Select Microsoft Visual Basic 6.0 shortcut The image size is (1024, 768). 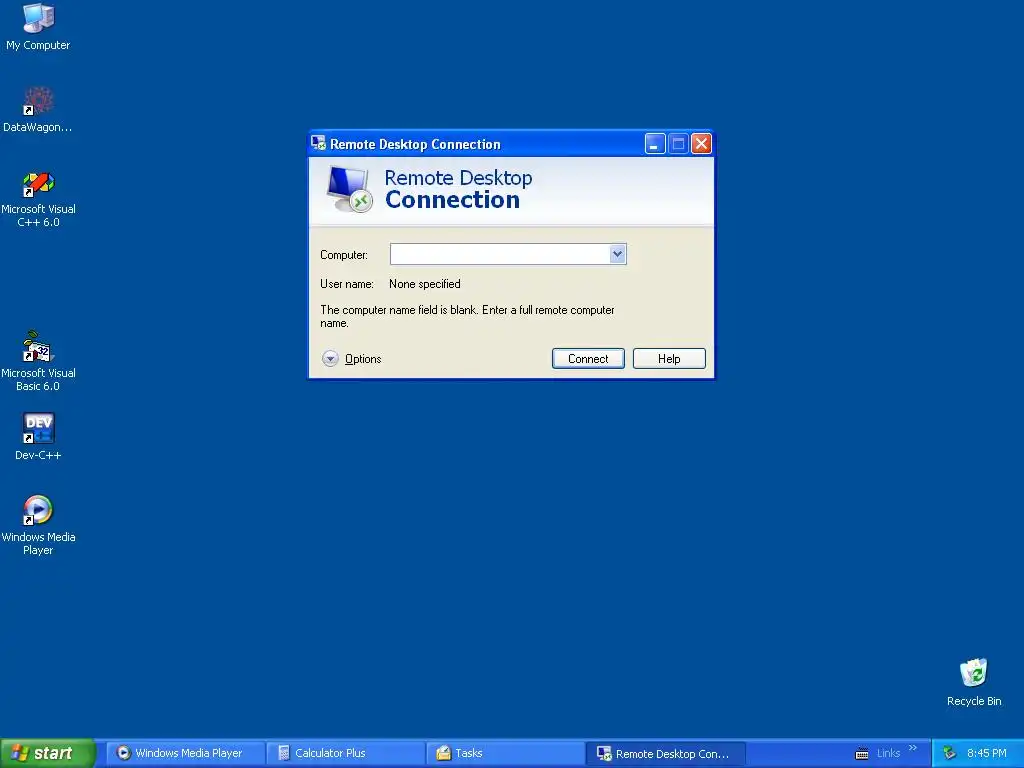[38, 361]
